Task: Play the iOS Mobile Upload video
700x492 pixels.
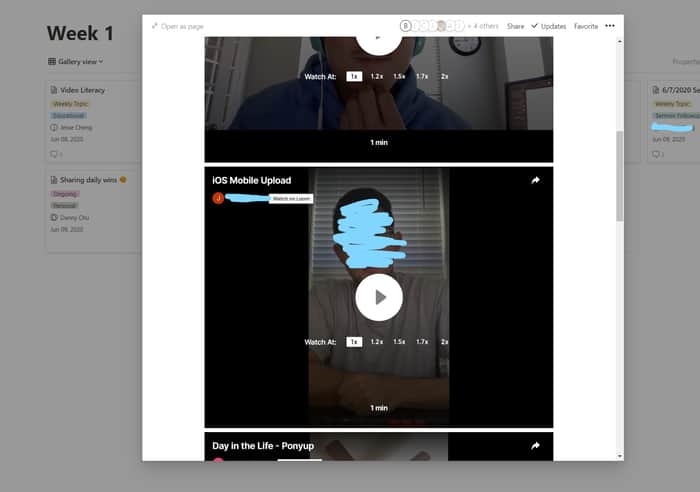Action: [x=379, y=297]
